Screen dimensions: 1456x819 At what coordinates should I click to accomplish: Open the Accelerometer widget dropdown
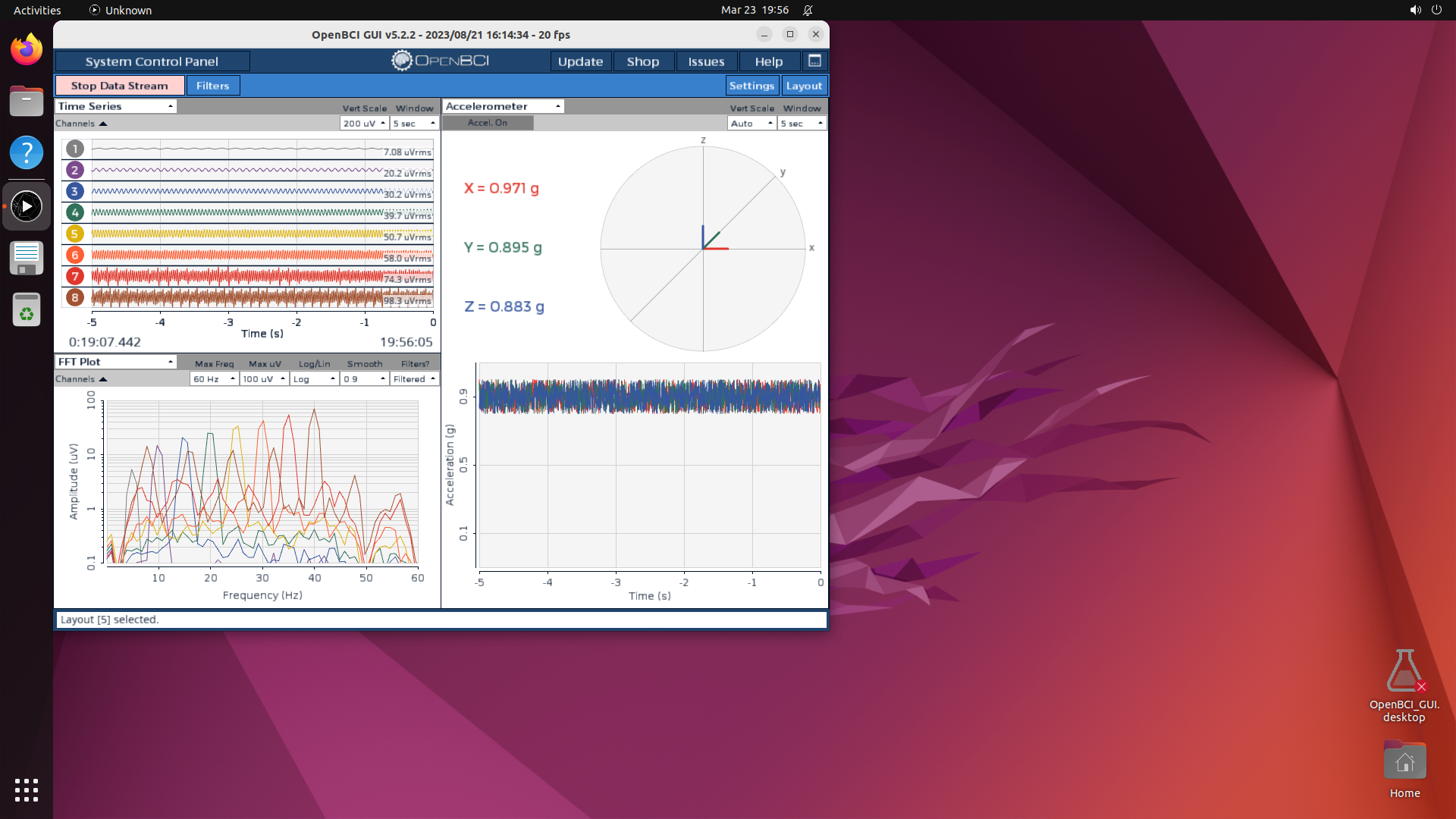[x=502, y=105]
